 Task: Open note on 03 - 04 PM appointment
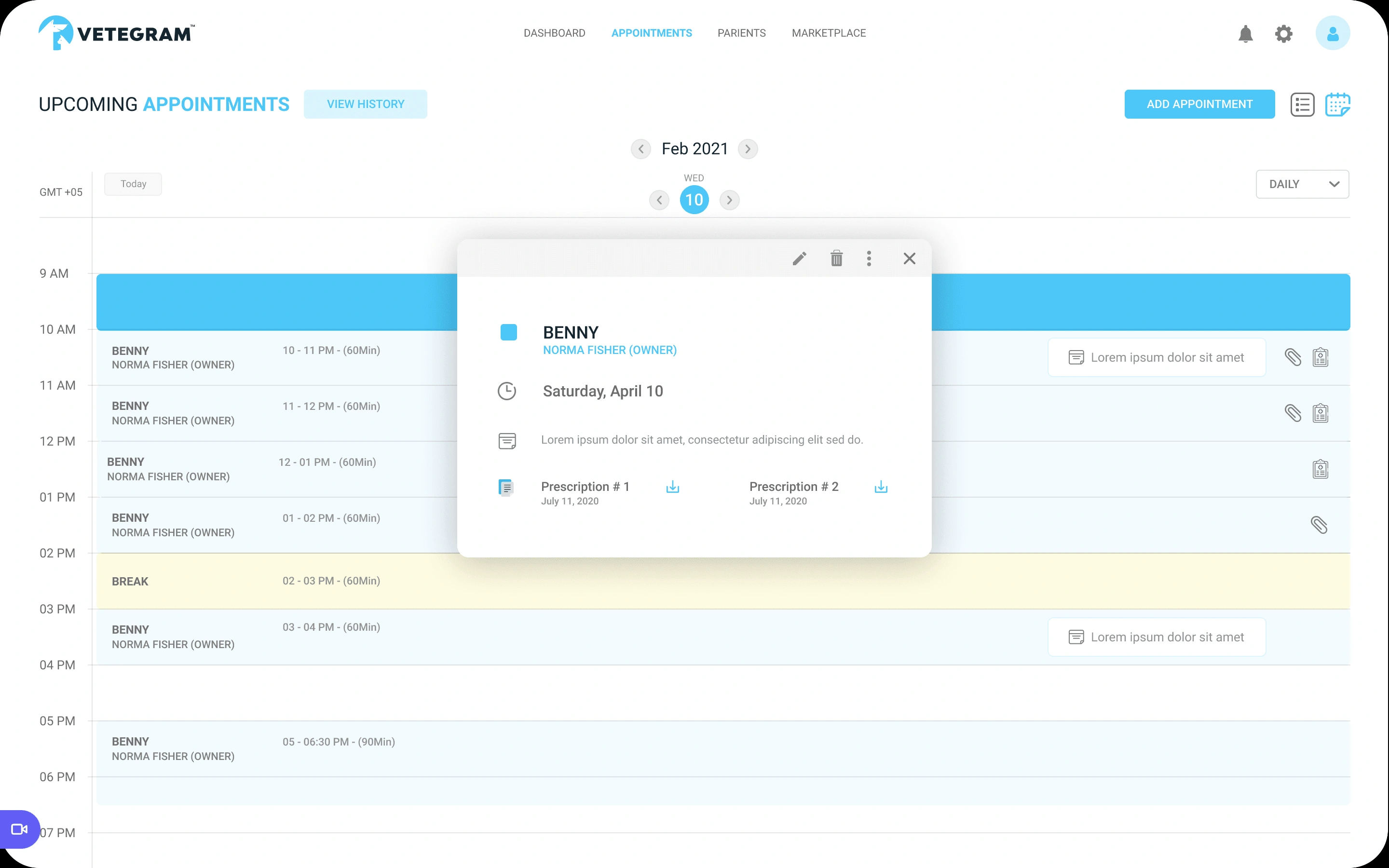click(1157, 637)
